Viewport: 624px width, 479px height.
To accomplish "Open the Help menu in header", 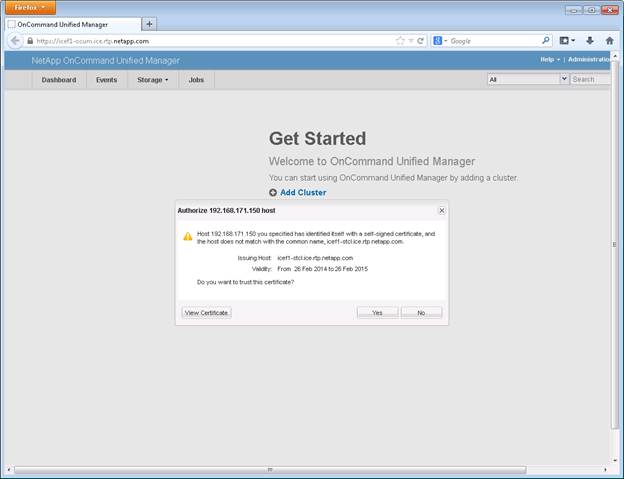I will coord(550,59).
